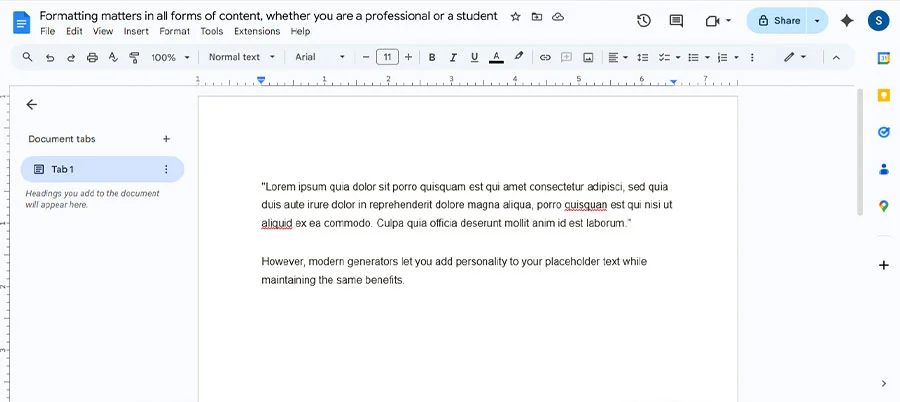Increase the font size
This screenshot has width=900, height=402.
(x=408, y=57)
